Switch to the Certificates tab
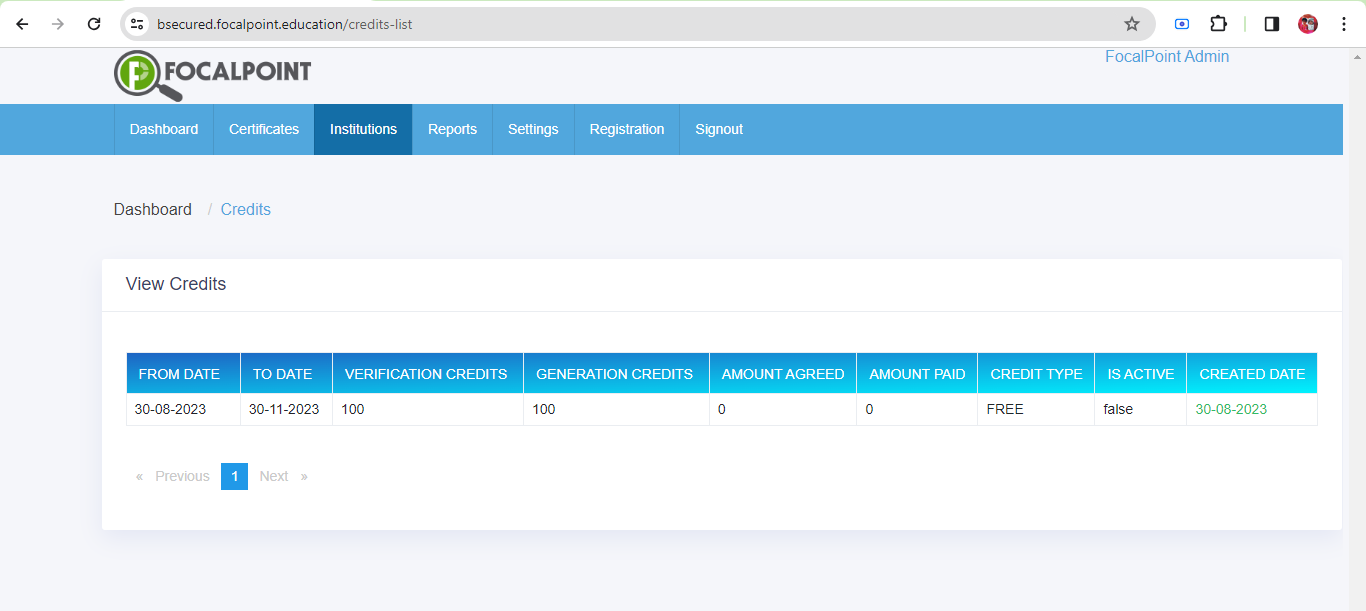The image size is (1366, 611). click(x=263, y=129)
